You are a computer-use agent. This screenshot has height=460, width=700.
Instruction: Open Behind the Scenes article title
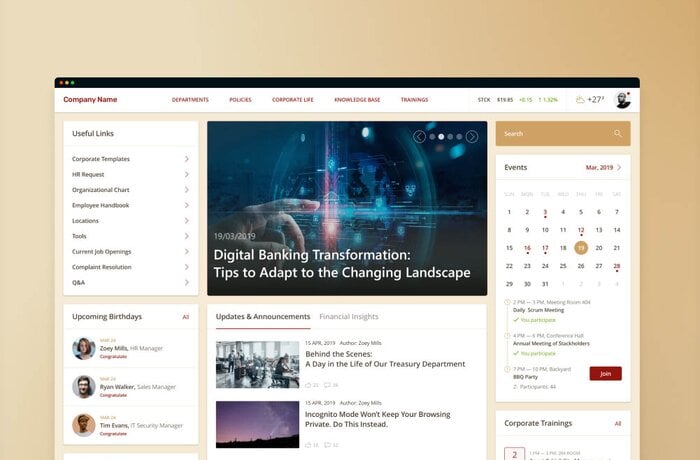pos(385,359)
